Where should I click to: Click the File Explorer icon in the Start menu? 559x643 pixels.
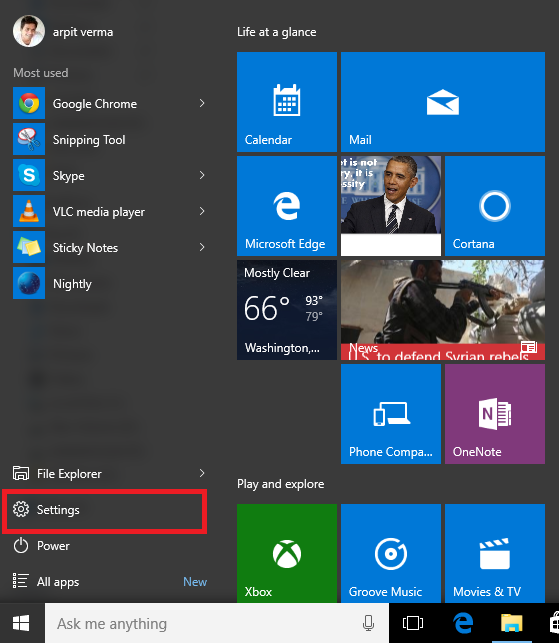pos(21,473)
